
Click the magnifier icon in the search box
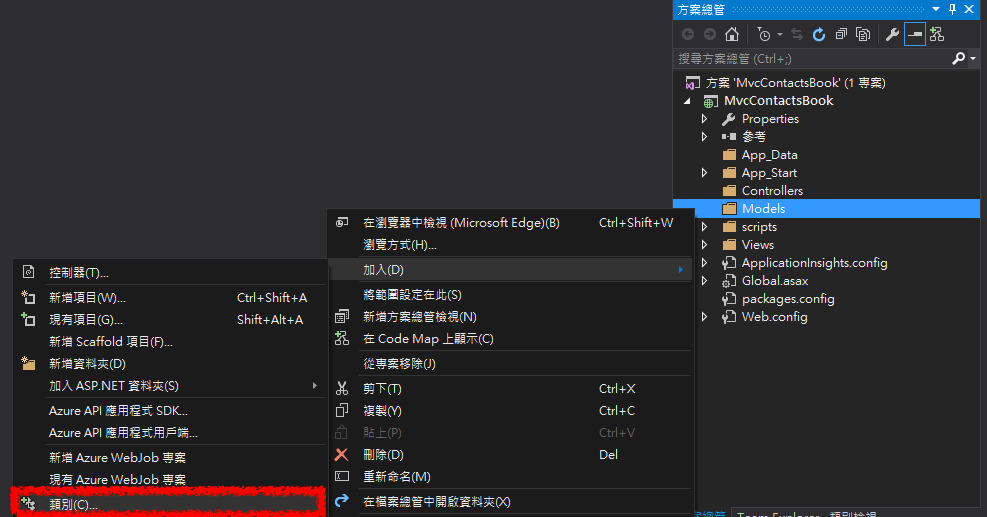[958, 60]
